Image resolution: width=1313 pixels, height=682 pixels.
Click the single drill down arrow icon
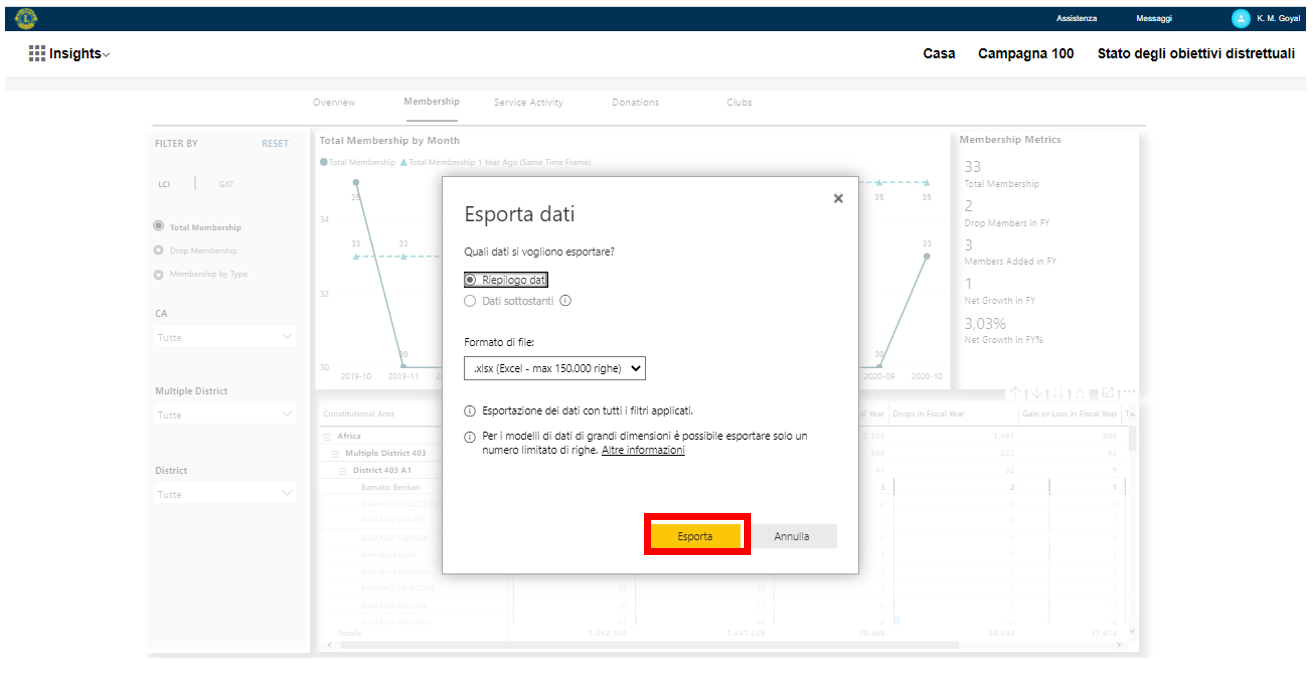point(1036,393)
